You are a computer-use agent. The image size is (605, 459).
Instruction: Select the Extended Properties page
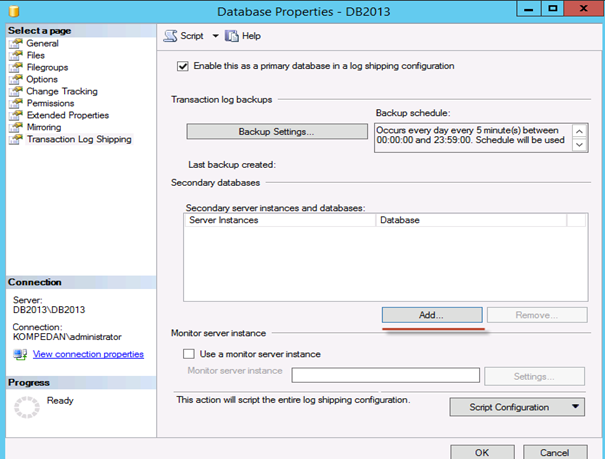(x=68, y=116)
